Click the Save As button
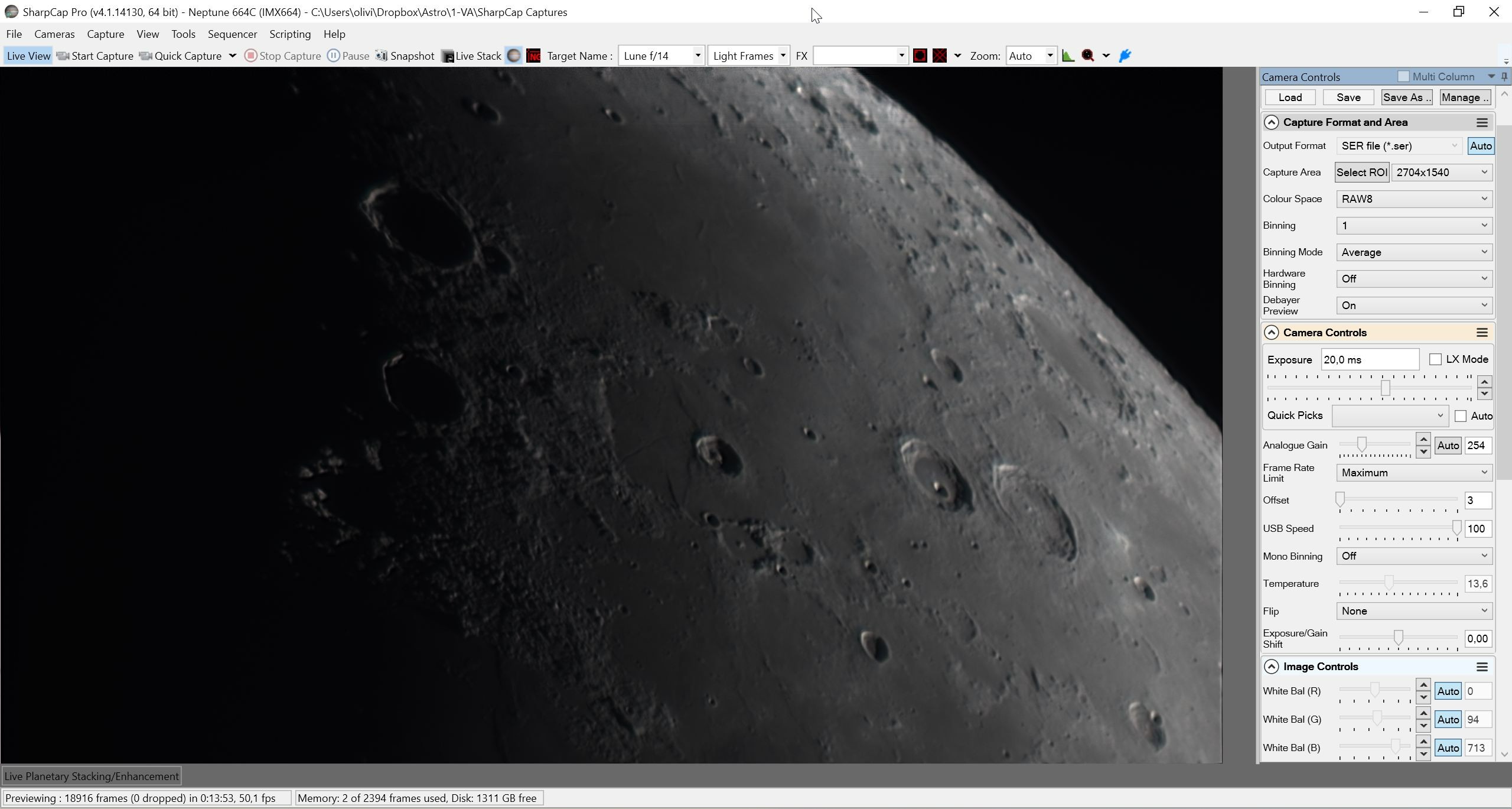Image resolution: width=1512 pixels, height=809 pixels. tap(1406, 98)
